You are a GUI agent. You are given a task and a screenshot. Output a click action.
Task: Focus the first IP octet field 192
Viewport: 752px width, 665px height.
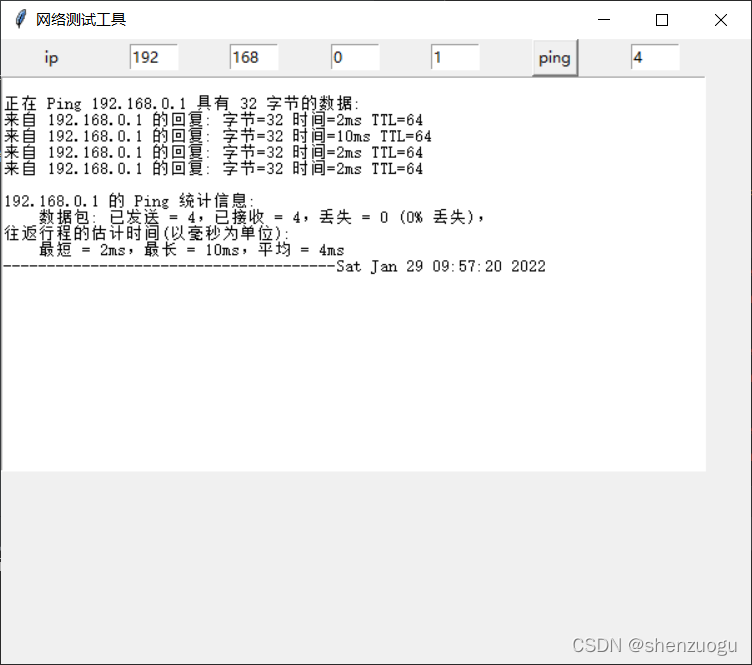(x=154, y=58)
